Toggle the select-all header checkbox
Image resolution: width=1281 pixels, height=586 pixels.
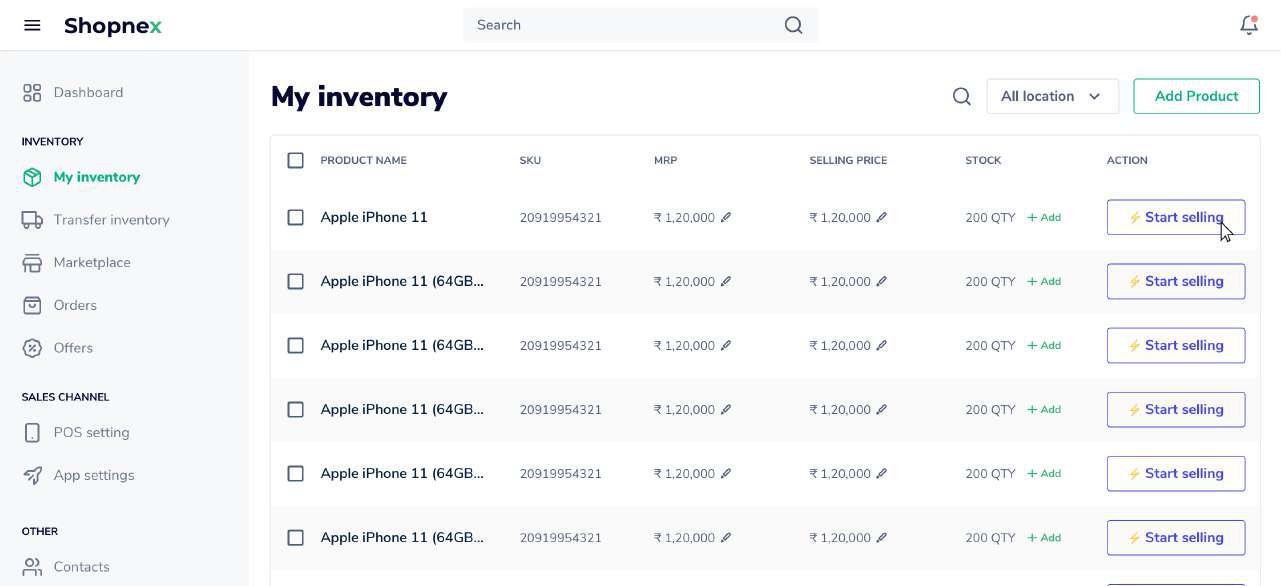[295, 160]
